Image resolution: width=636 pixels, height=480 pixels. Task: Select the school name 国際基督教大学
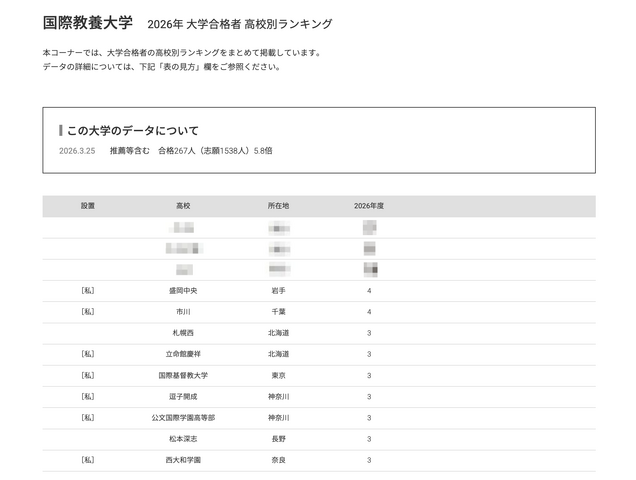tap(183, 375)
